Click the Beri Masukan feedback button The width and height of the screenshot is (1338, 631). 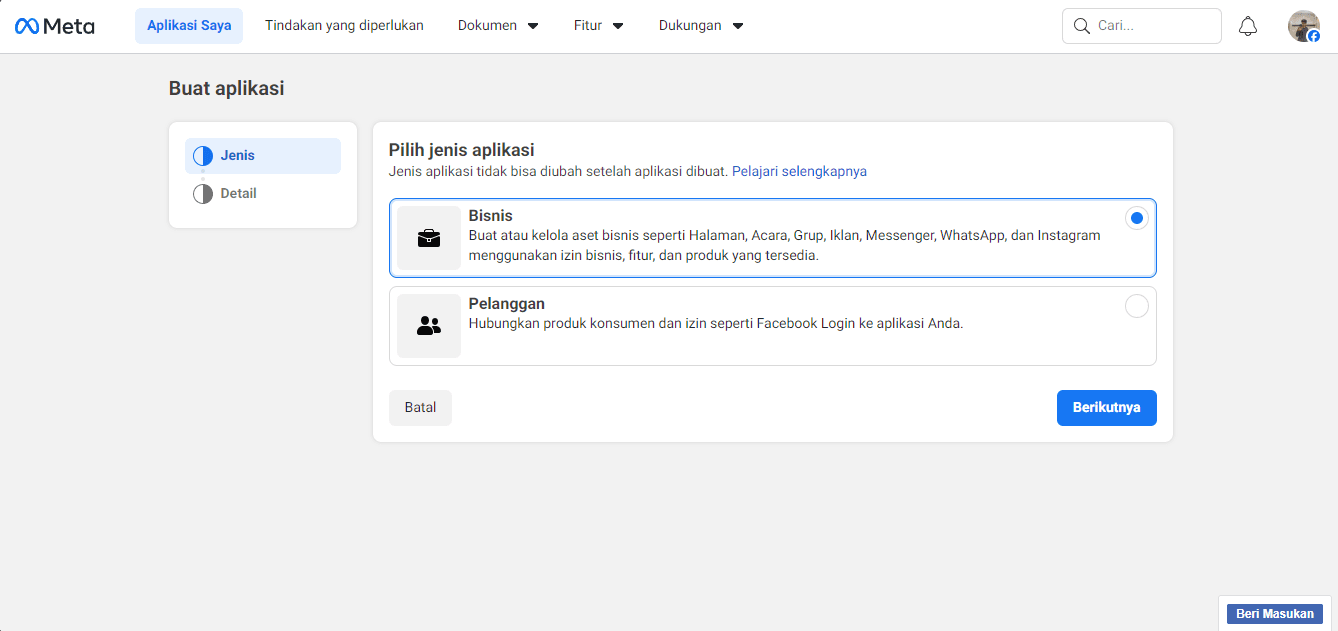click(x=1274, y=614)
